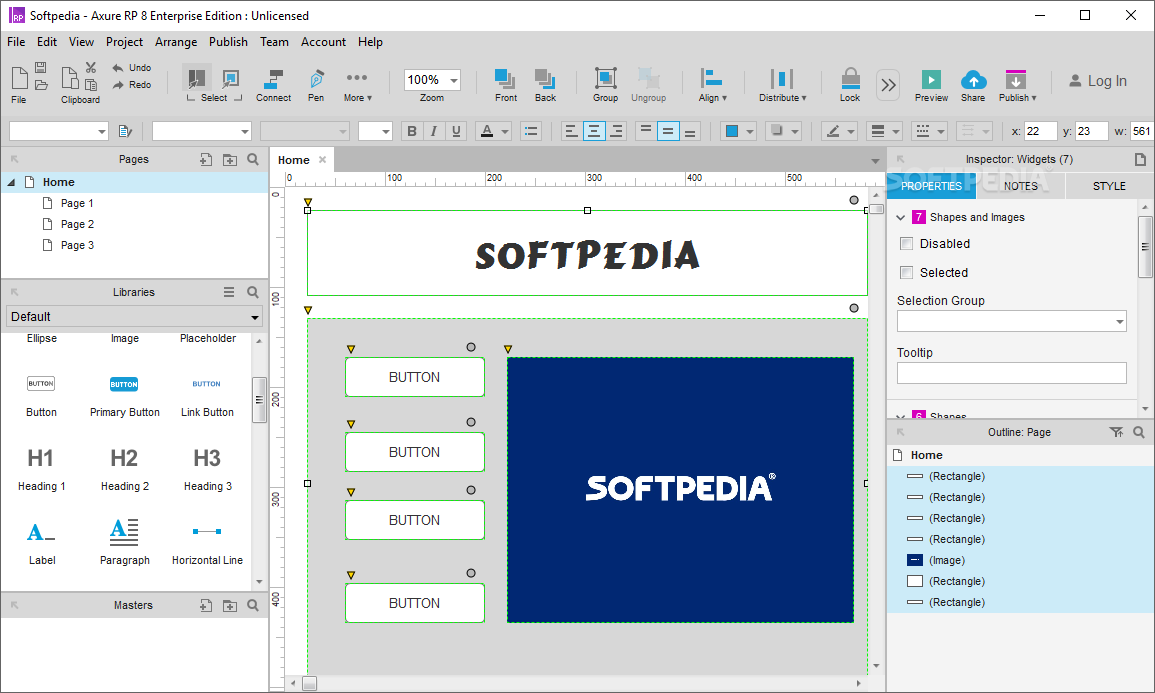
Task: Click the Tooltip input field
Action: (1011, 373)
